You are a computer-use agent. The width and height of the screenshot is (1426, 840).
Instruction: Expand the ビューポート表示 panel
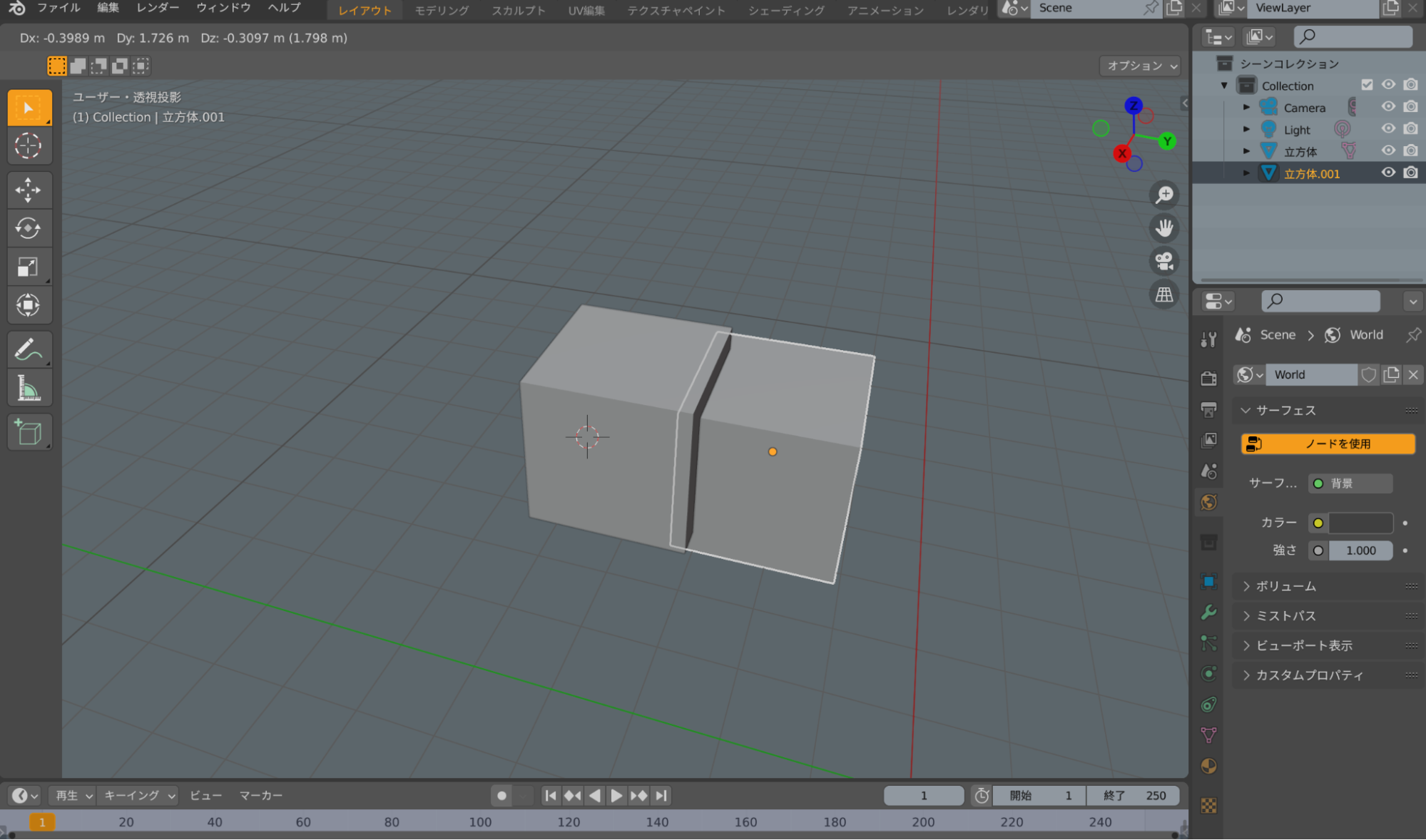1327,646
